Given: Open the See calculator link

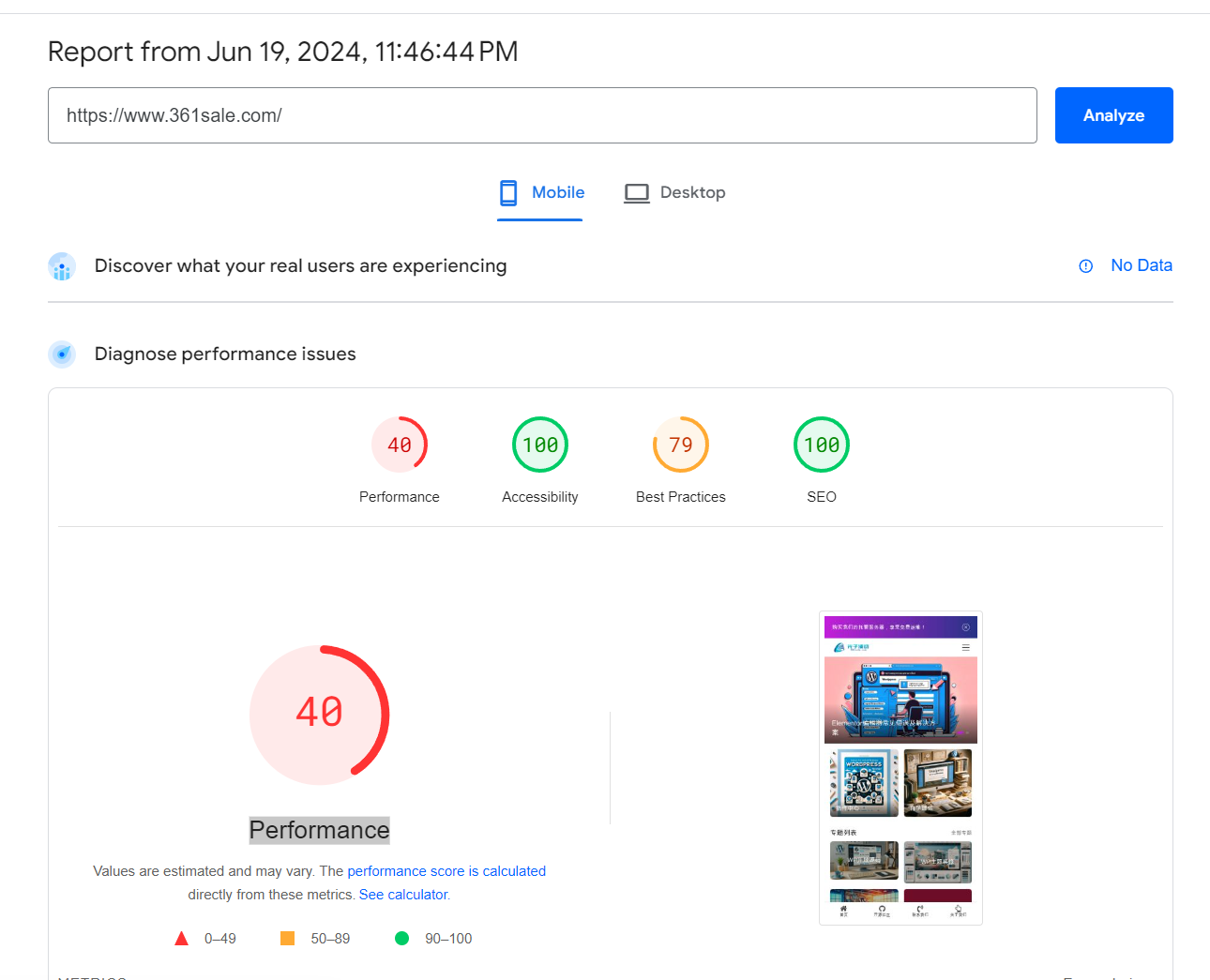Looking at the screenshot, I should tap(404, 895).
